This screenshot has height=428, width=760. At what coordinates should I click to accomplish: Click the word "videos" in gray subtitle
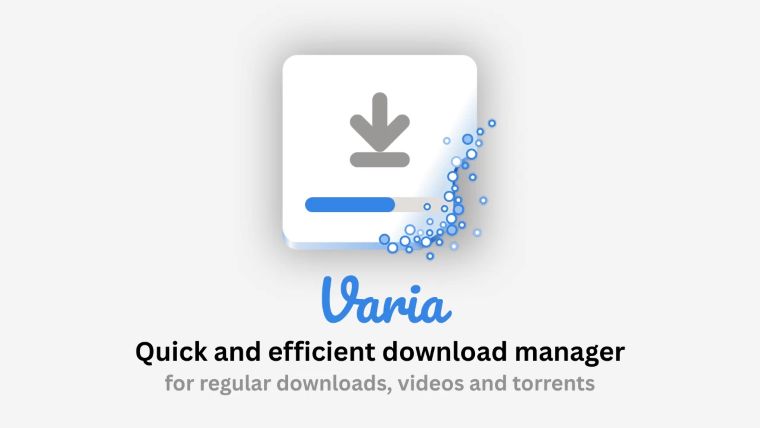point(430,383)
